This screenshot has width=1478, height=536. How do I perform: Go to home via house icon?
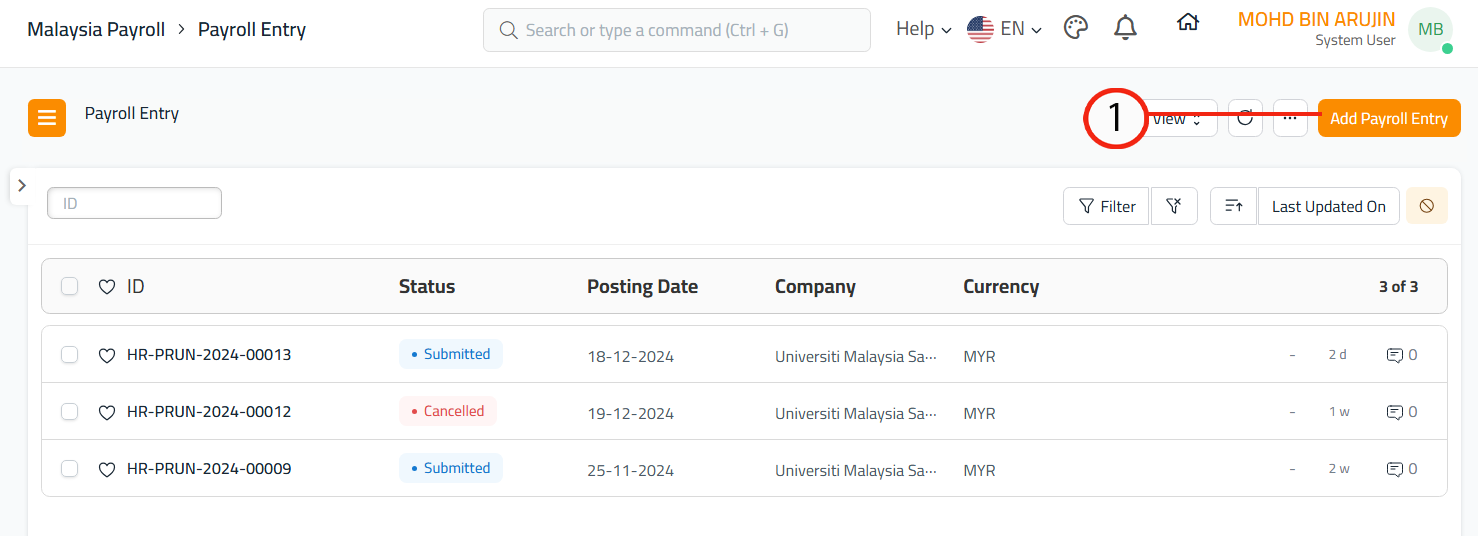click(1187, 23)
